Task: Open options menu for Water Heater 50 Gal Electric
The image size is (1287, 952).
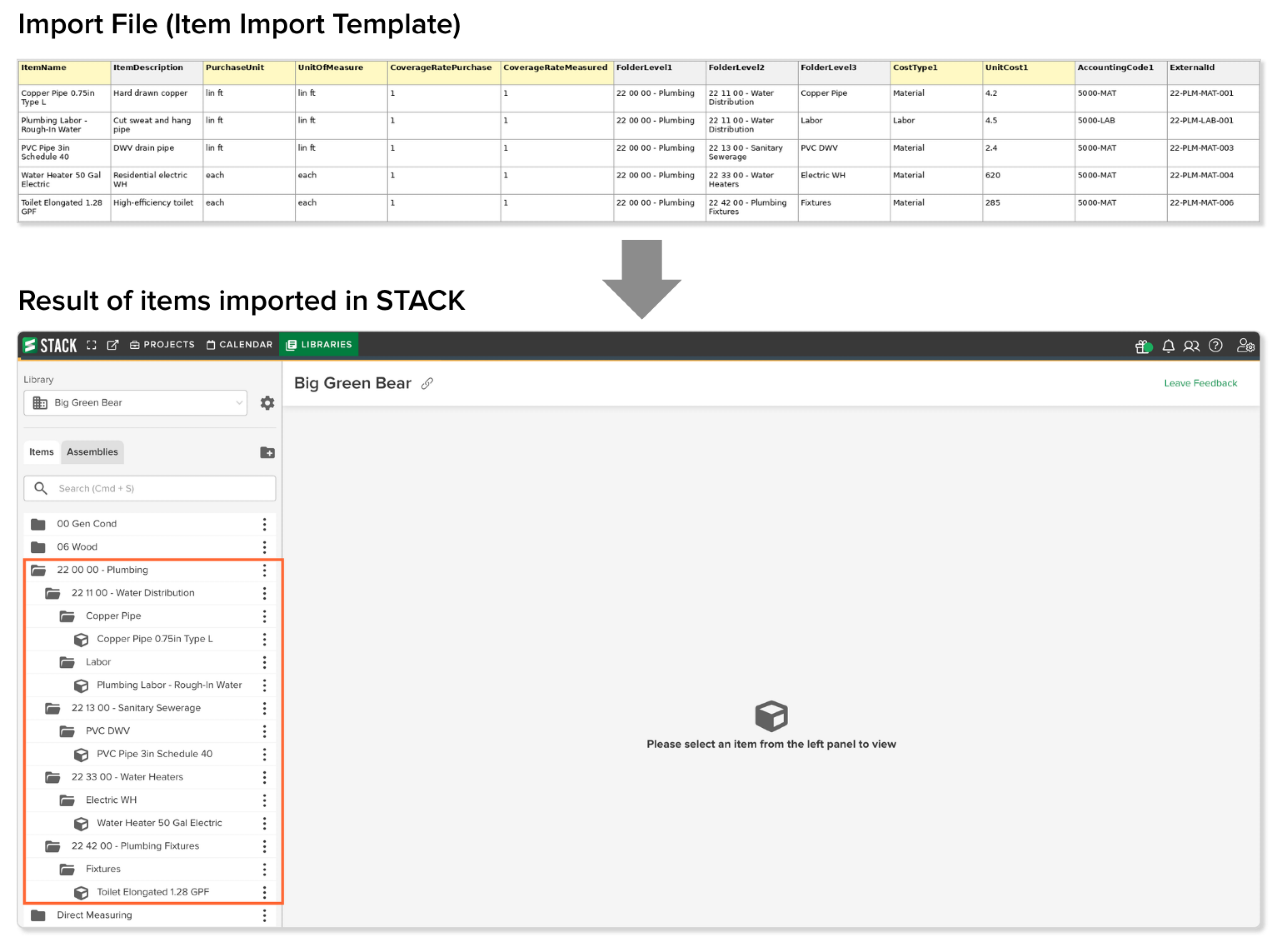Action: pyautogui.click(x=265, y=823)
